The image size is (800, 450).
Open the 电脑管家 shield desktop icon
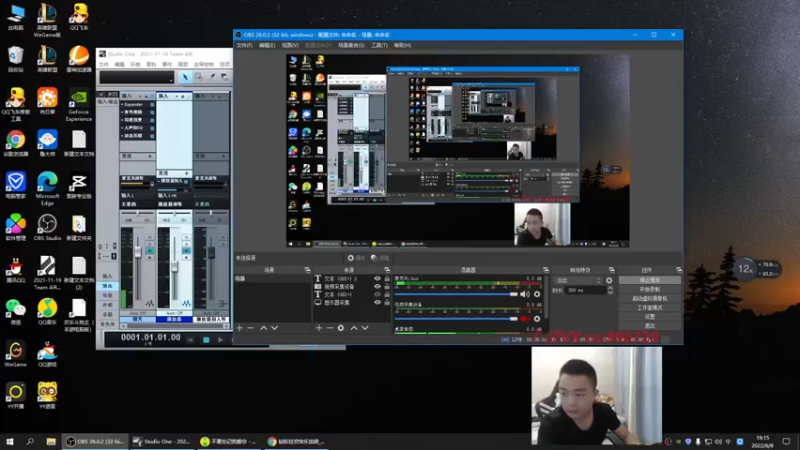pos(15,185)
